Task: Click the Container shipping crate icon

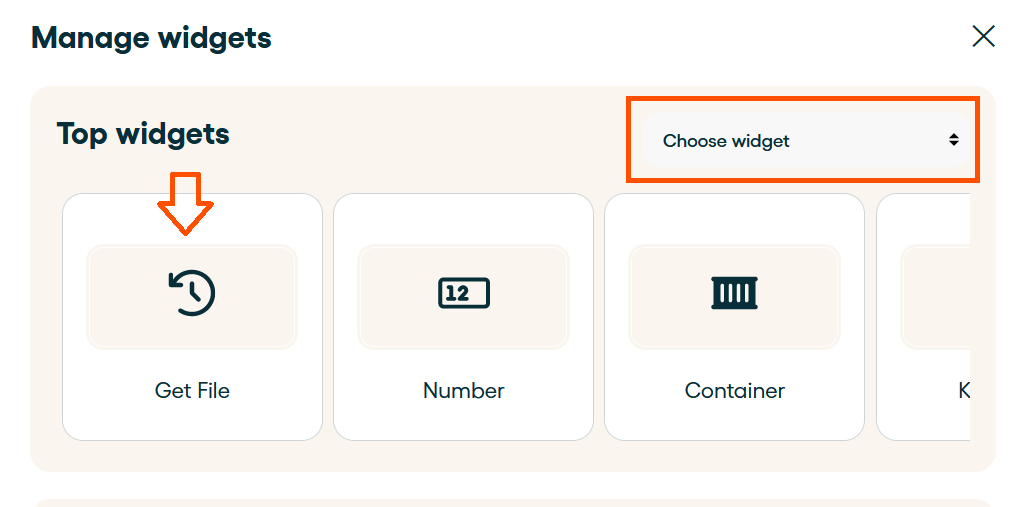Action: (x=735, y=293)
